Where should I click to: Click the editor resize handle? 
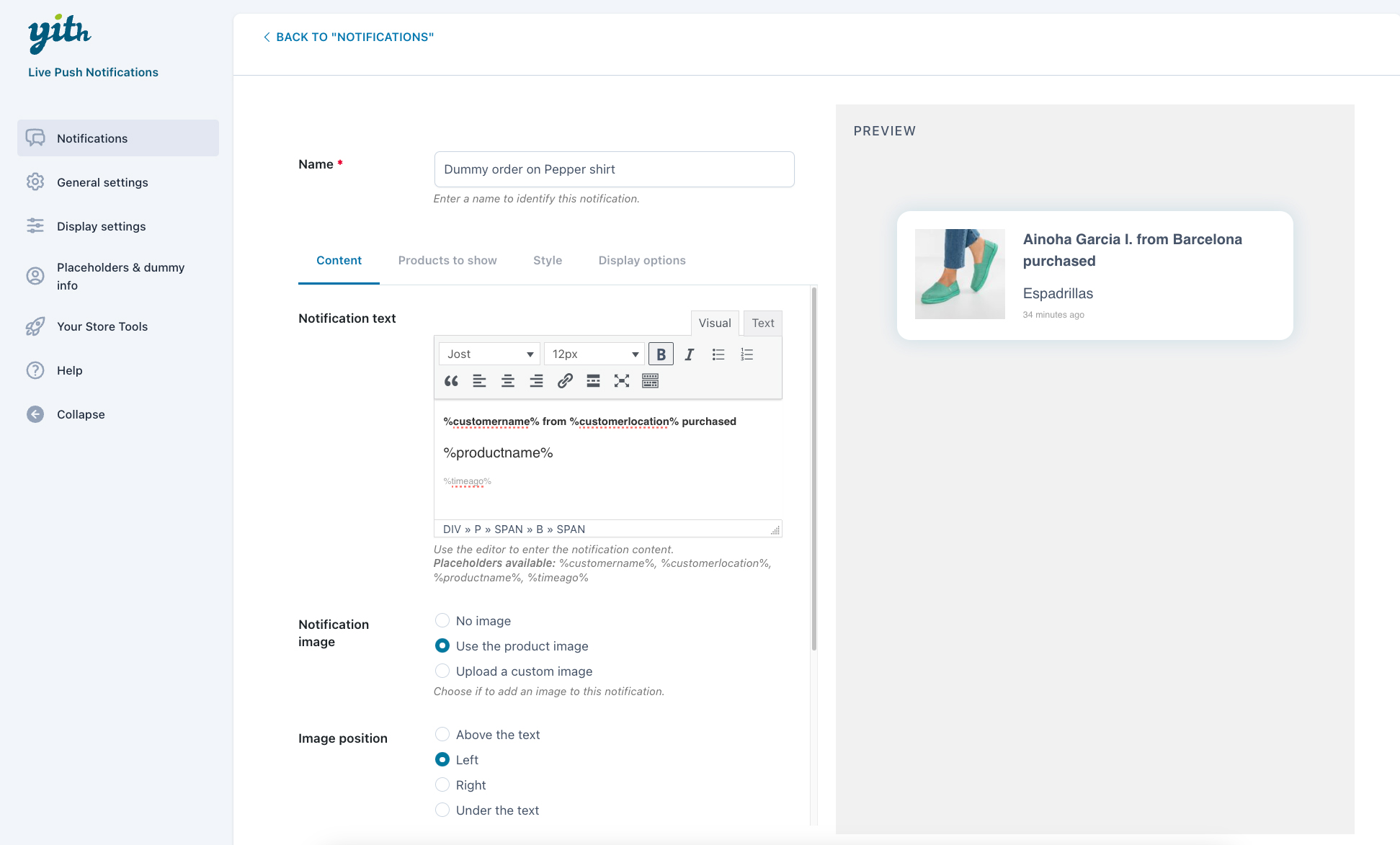click(775, 530)
